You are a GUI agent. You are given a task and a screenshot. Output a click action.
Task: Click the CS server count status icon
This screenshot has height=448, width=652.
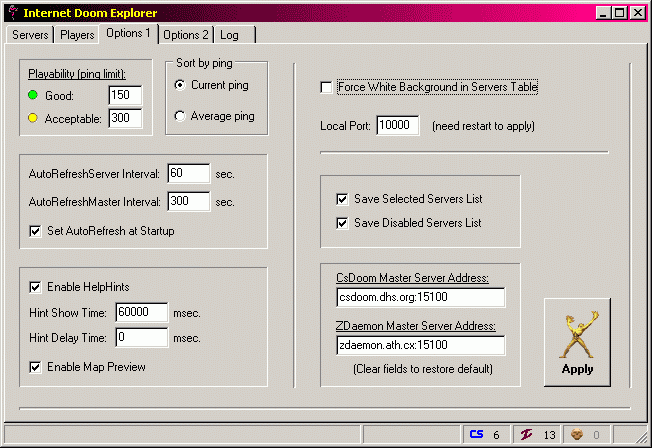(x=477, y=435)
